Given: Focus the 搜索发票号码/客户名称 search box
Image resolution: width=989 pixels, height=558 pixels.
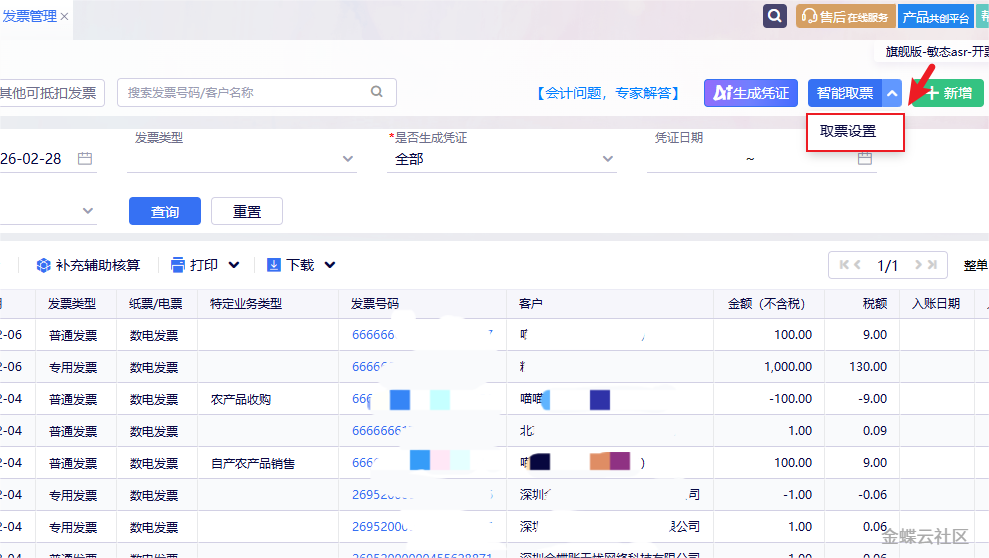Looking at the screenshot, I should (x=257, y=93).
